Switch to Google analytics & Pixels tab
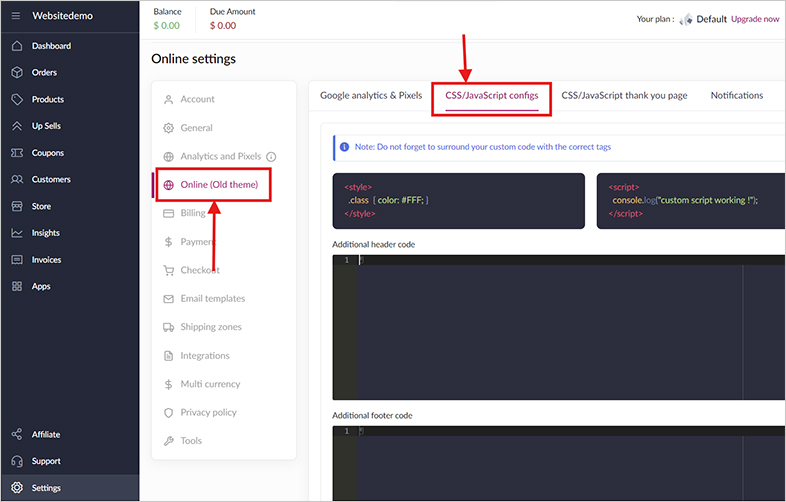 point(371,95)
